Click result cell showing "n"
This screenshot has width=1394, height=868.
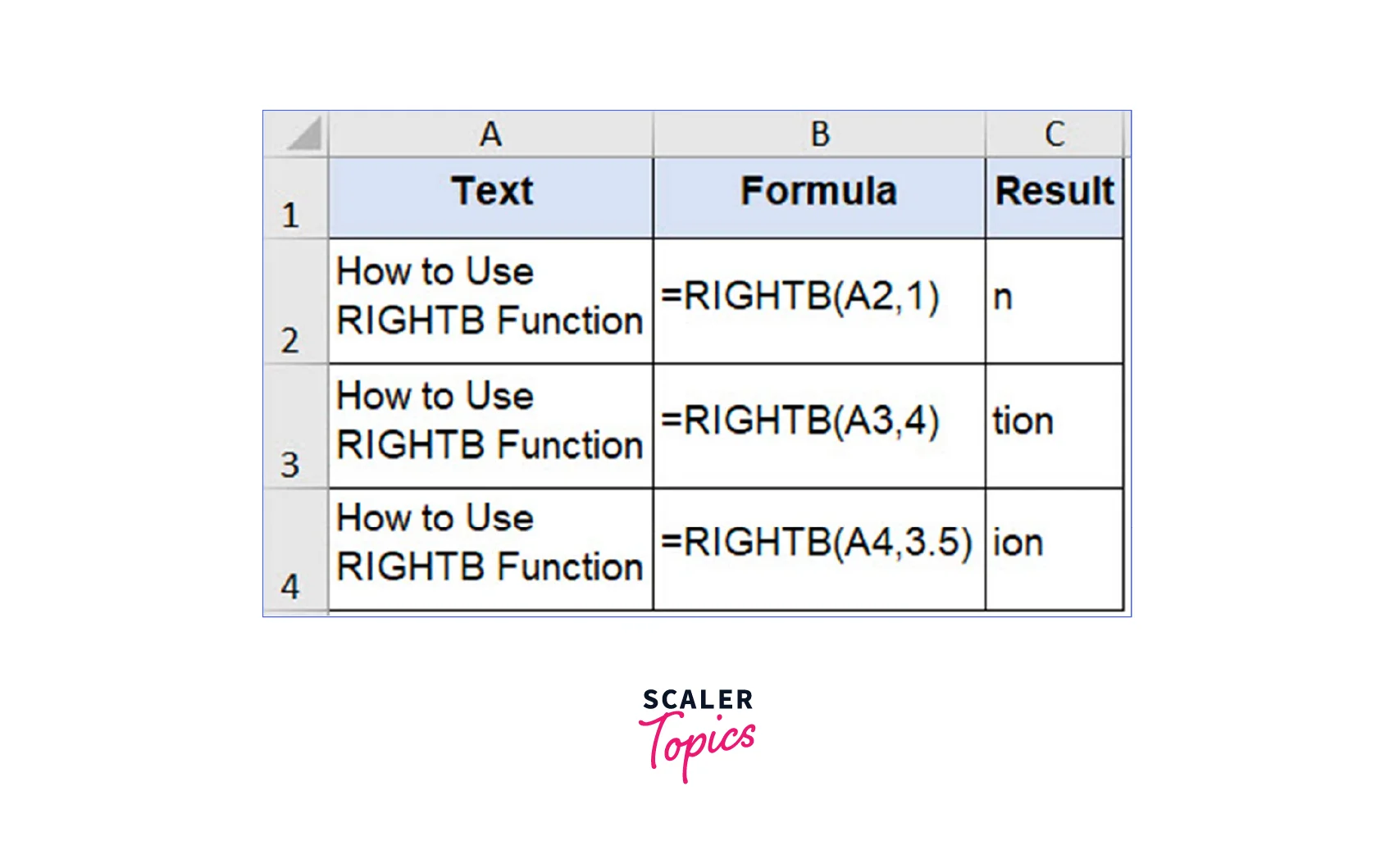point(1055,301)
